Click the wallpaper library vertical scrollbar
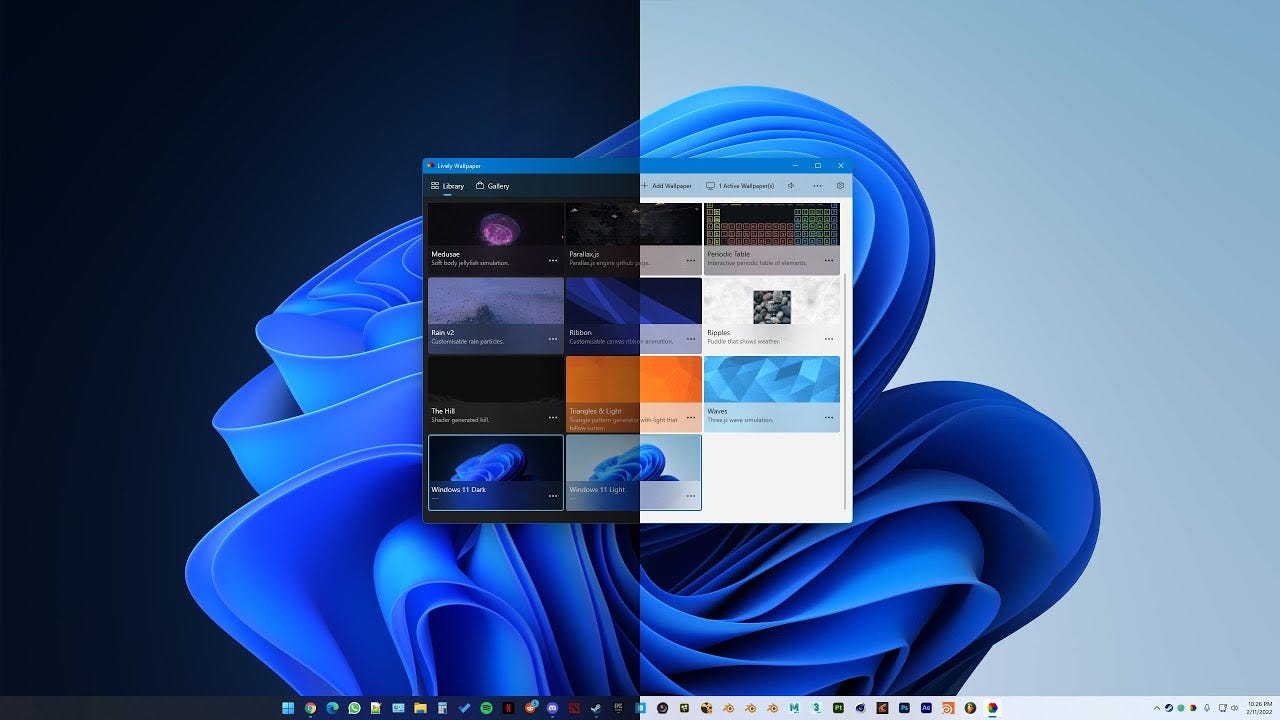 [x=846, y=390]
